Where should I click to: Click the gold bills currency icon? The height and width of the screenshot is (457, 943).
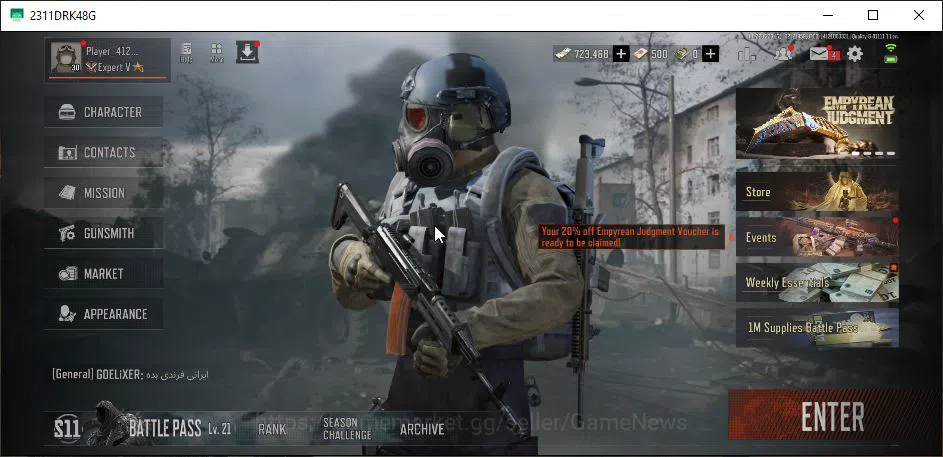click(x=681, y=54)
